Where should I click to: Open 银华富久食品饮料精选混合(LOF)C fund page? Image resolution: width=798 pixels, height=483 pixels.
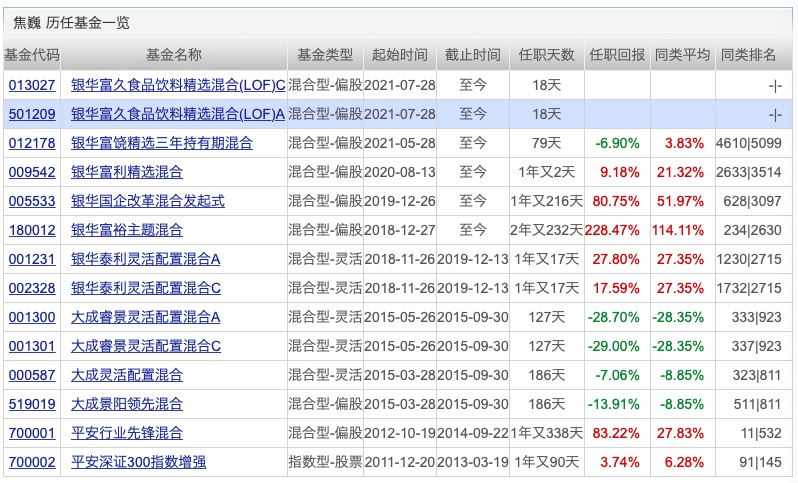pos(178,85)
